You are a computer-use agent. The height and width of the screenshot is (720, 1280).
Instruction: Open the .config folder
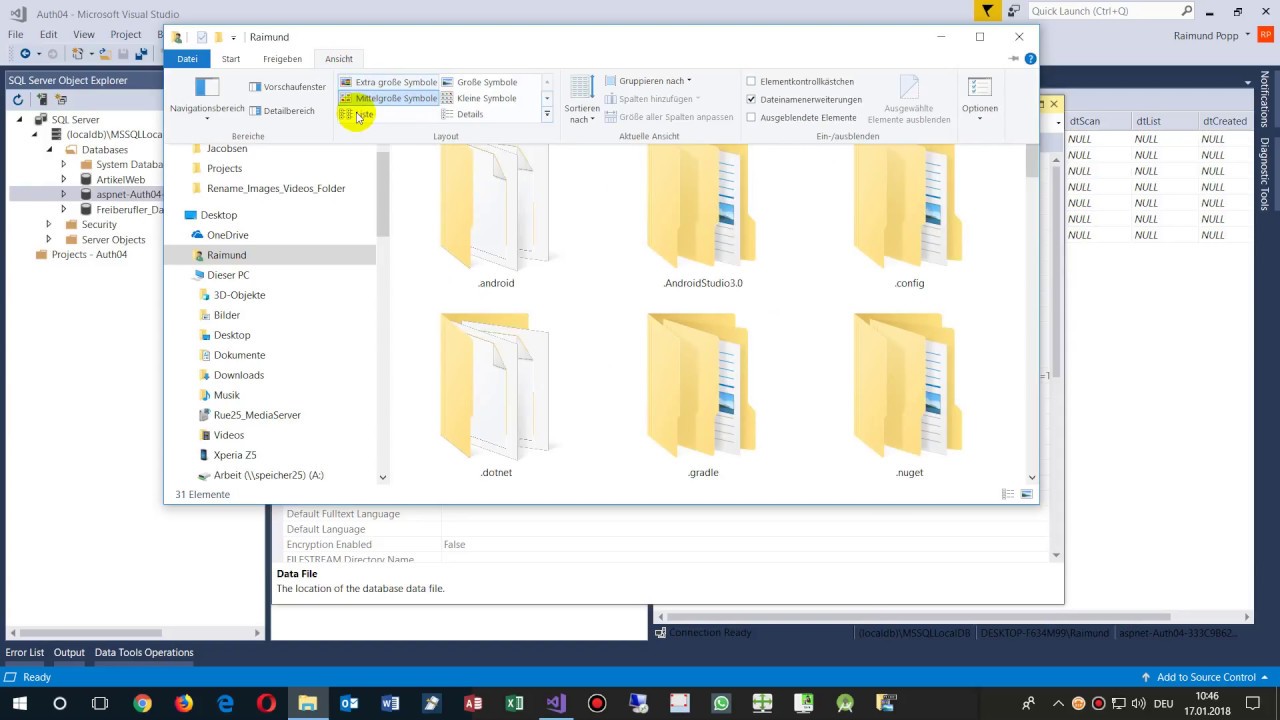(910, 216)
